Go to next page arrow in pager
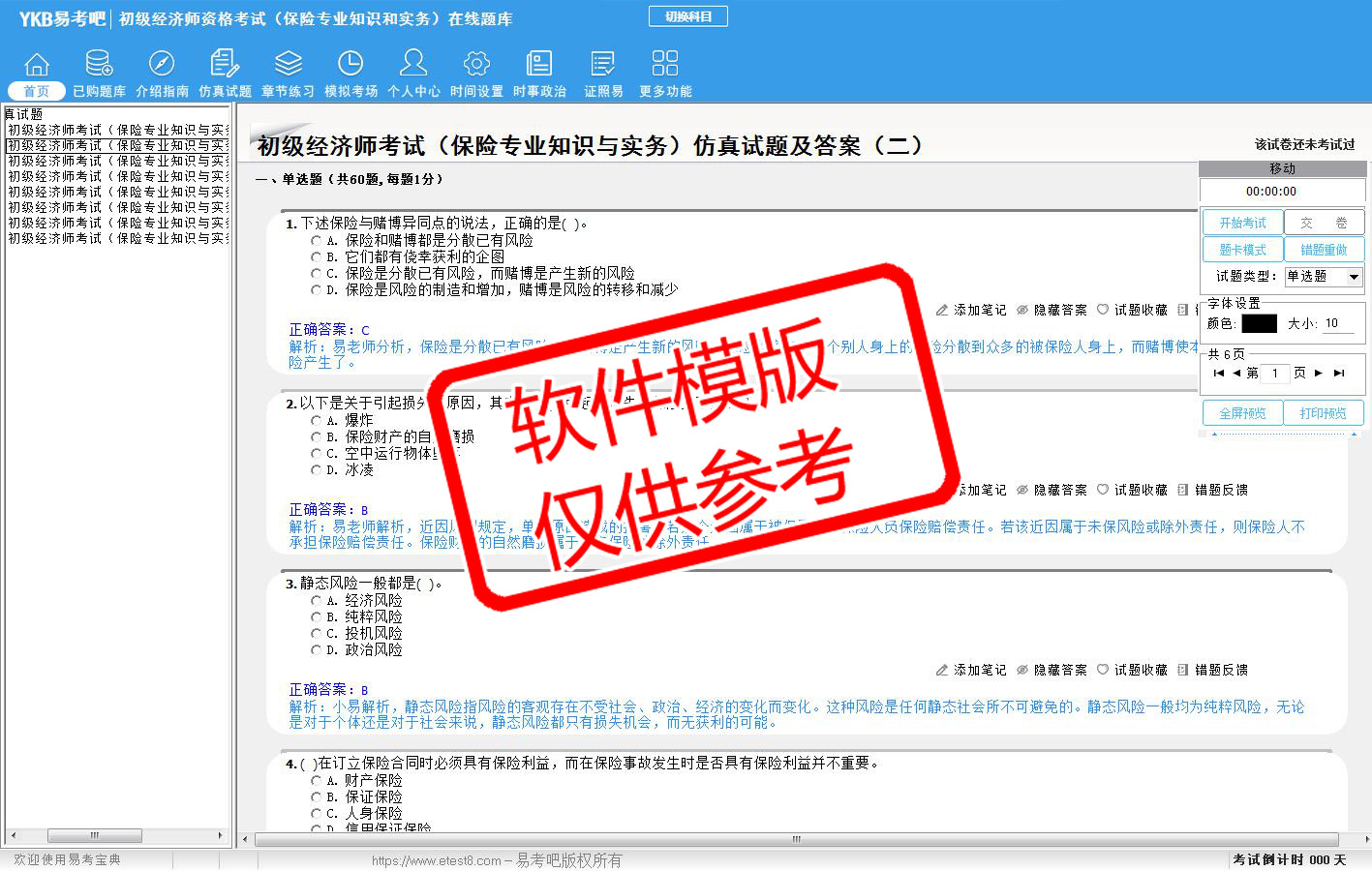1372x871 pixels. point(1318,373)
